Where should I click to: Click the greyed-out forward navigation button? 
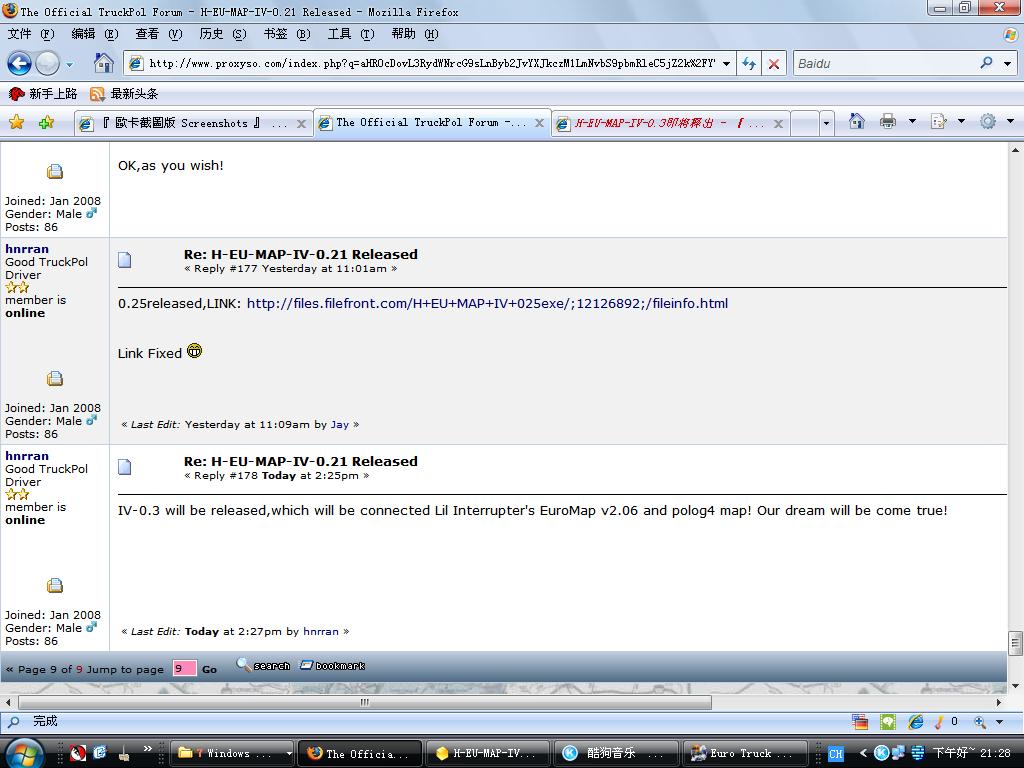pos(47,63)
